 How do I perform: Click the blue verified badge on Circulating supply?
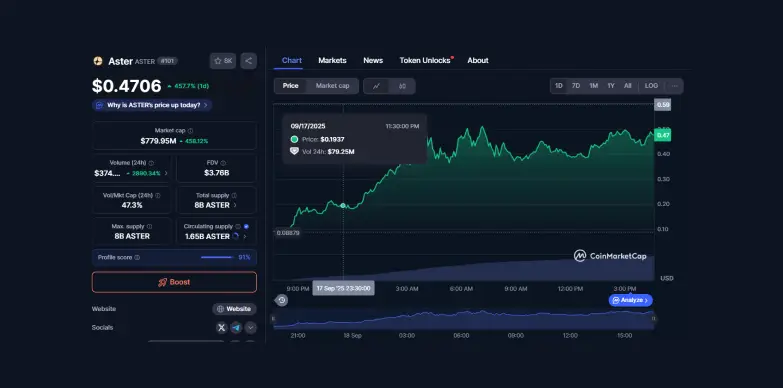pyautogui.click(x=246, y=226)
